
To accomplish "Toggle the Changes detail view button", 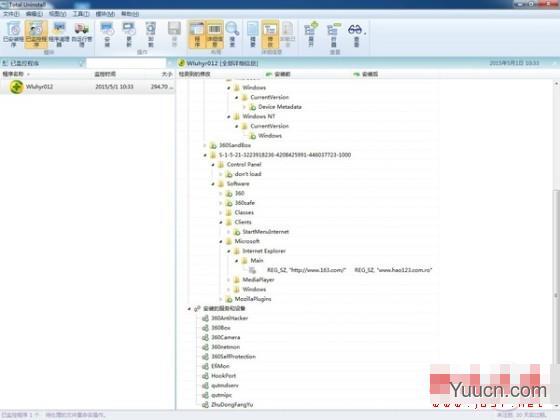I will [270, 34].
